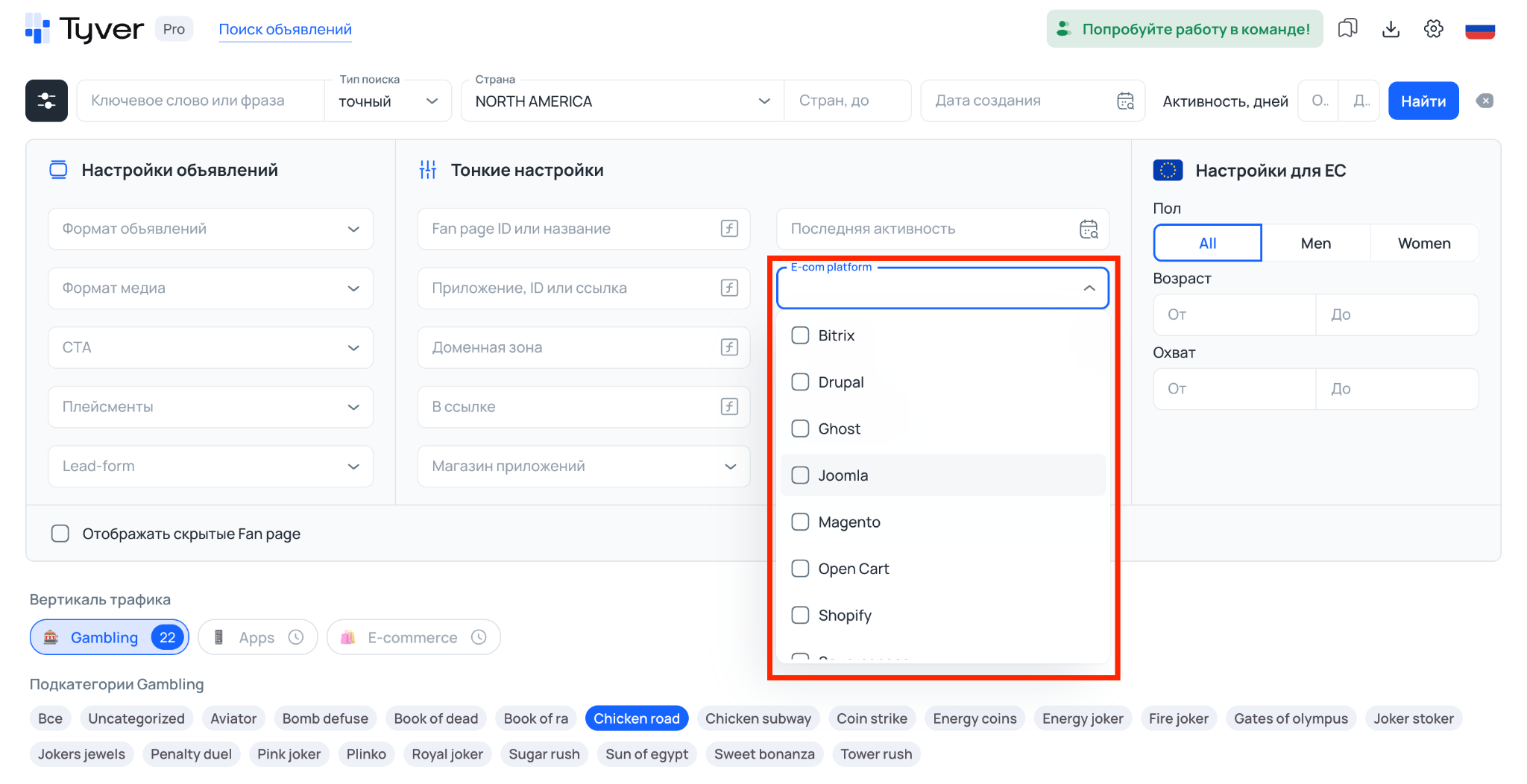The height and width of the screenshot is (784, 1527).
Task: Click Возраст От input field
Action: [x=1235, y=314]
